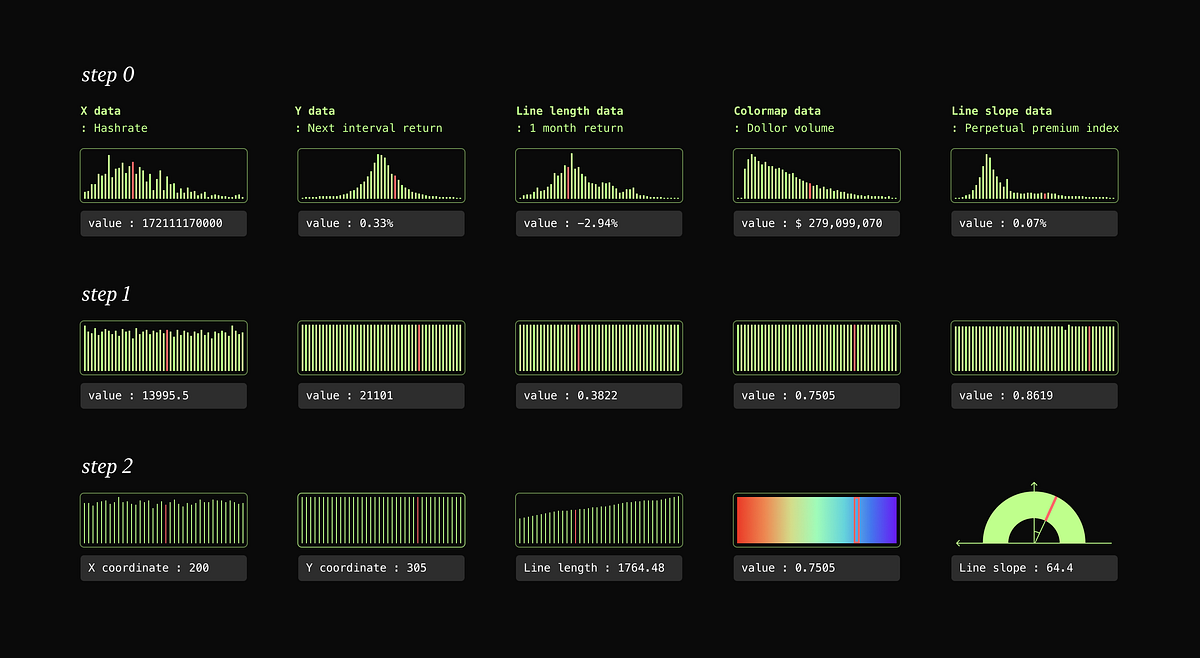Image resolution: width=1200 pixels, height=658 pixels.
Task: Select the Y data Next interval return chart
Action: pos(381,175)
